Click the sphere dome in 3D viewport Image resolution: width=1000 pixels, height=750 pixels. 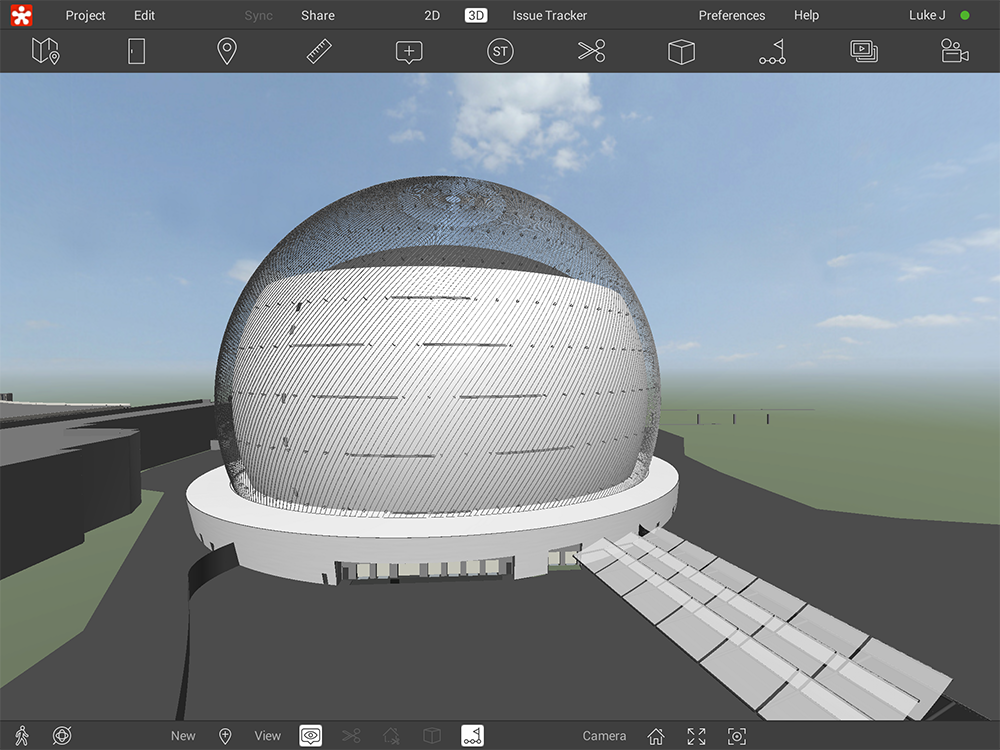(437, 348)
